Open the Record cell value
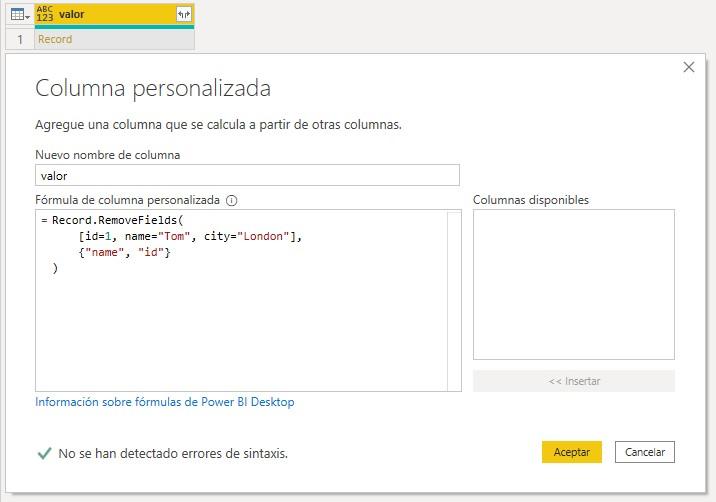 tap(55, 40)
